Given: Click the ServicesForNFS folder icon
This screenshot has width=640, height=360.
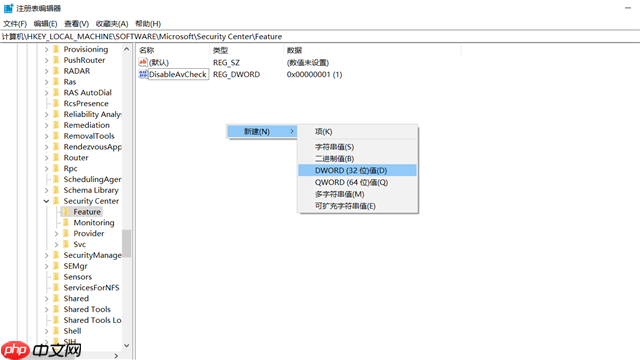Looking at the screenshot, I should point(56,287).
